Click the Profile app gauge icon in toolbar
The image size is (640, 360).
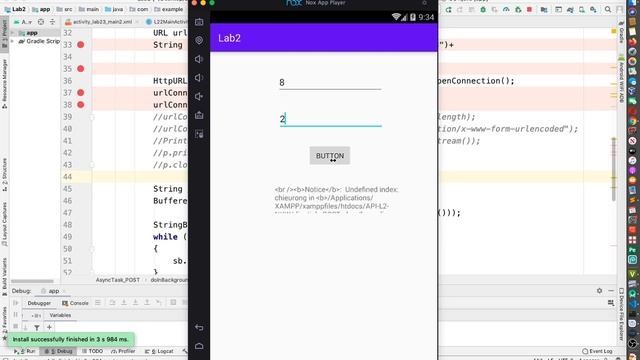[506, 9]
